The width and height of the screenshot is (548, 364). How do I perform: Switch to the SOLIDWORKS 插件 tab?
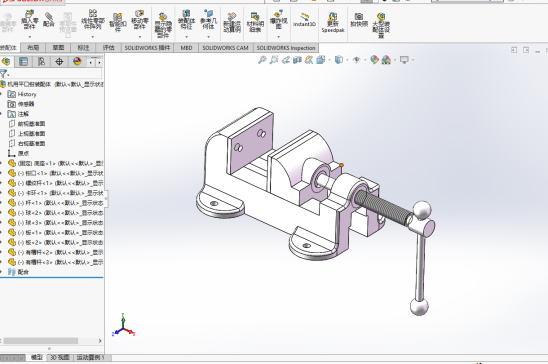click(147, 48)
